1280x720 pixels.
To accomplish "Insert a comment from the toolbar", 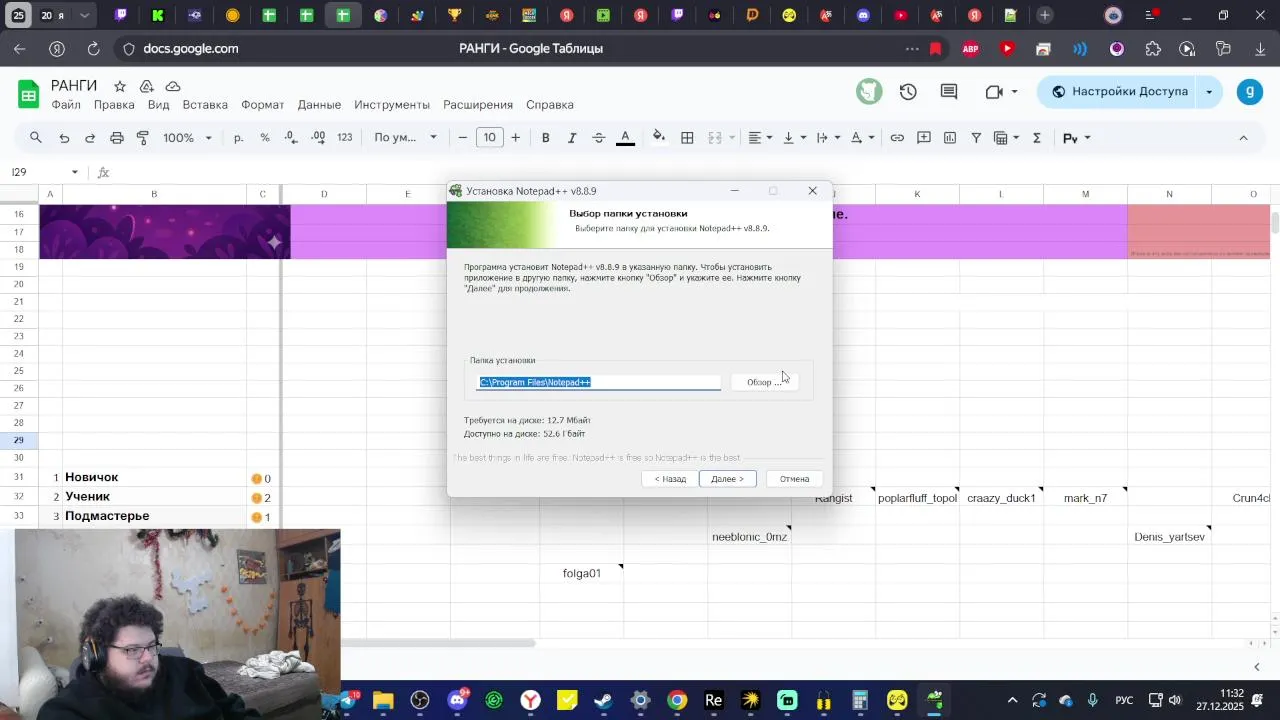I will tap(924, 138).
